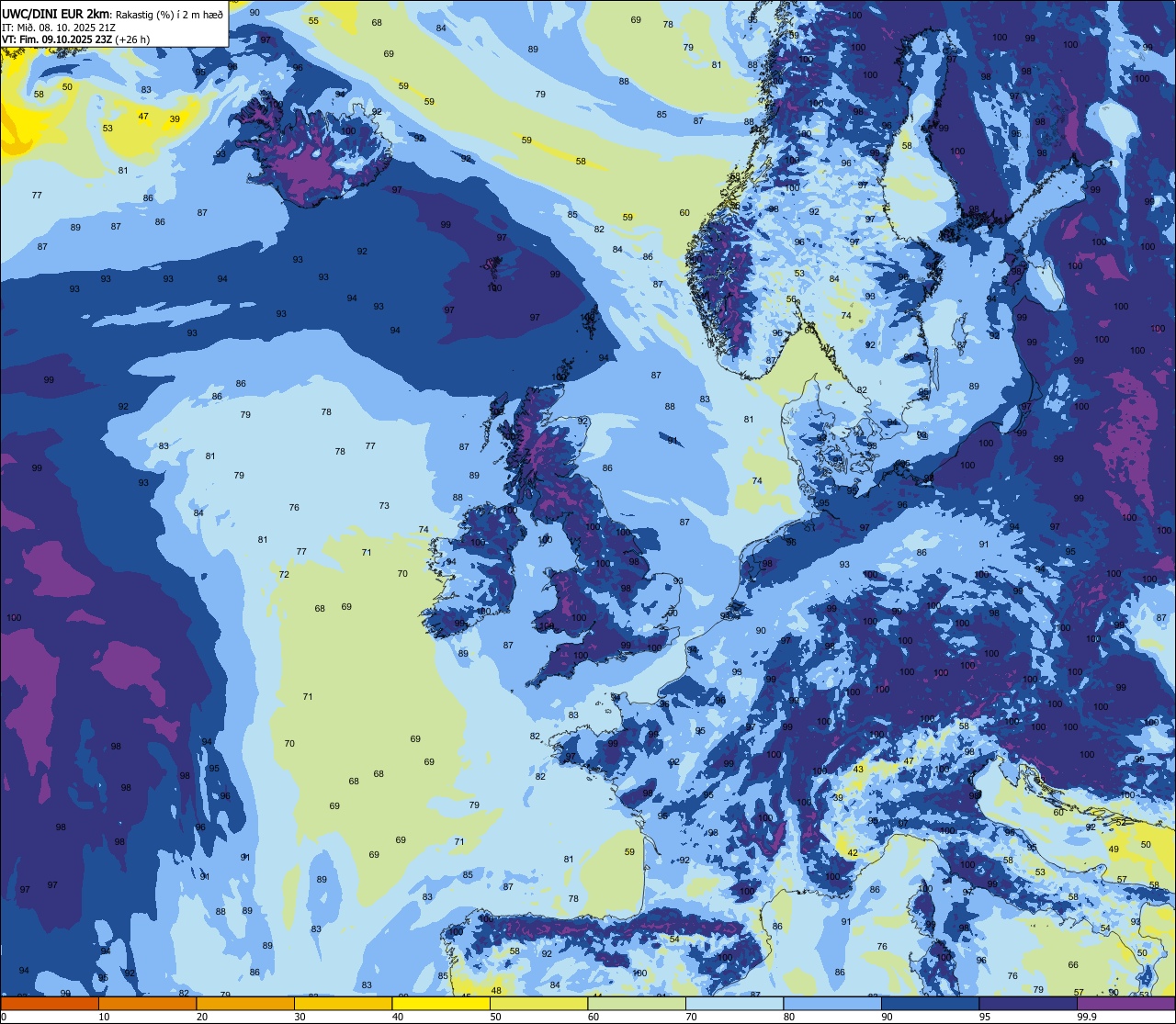The height and width of the screenshot is (1024, 1176).
Task: Click the humidity value '73' on map
Action: click(384, 506)
